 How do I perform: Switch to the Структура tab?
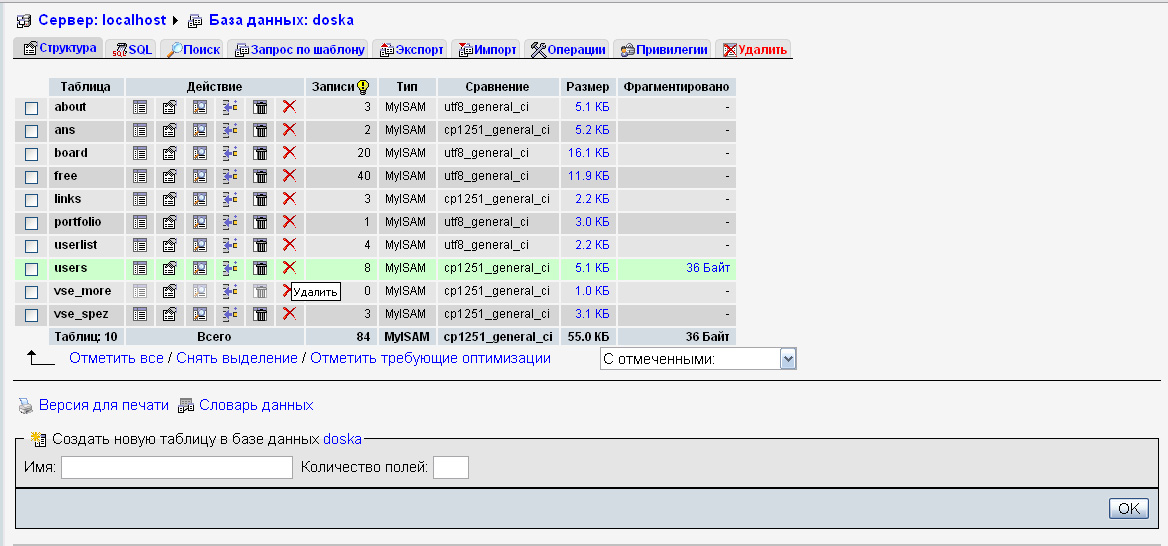point(60,48)
